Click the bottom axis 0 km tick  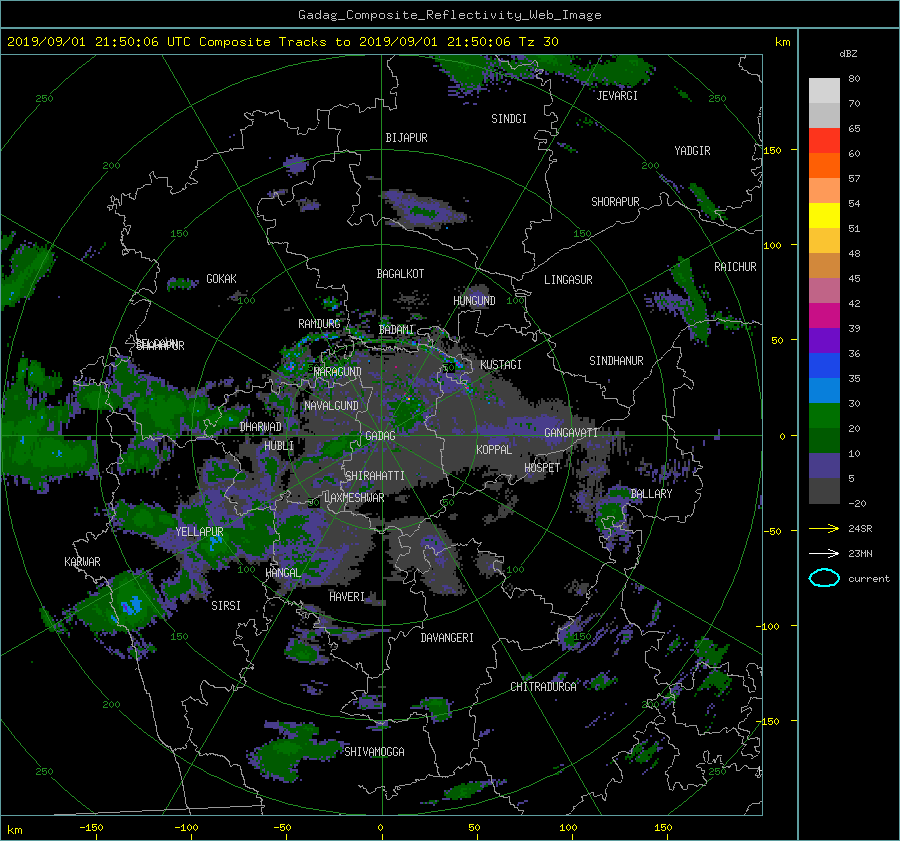381,827
